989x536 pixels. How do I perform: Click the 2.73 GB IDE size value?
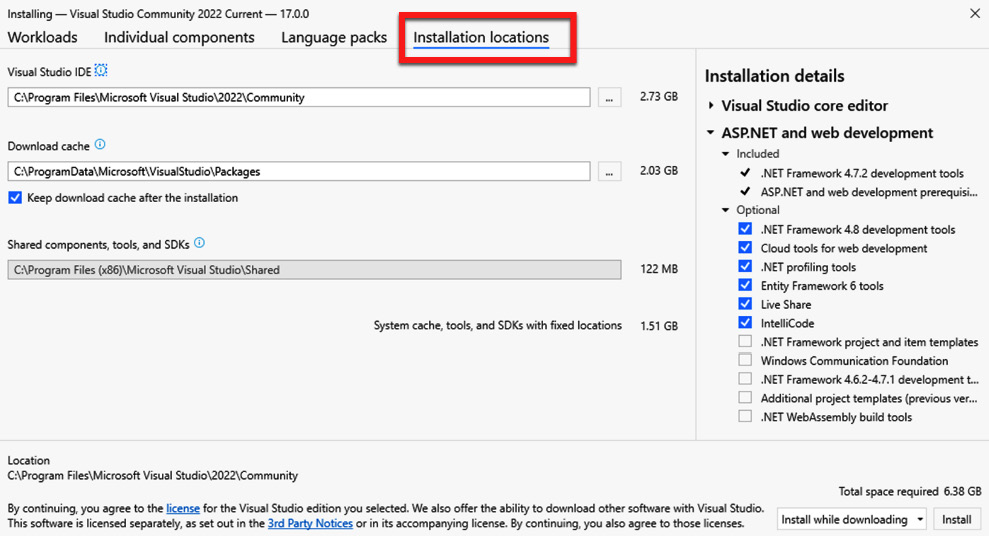click(x=658, y=96)
